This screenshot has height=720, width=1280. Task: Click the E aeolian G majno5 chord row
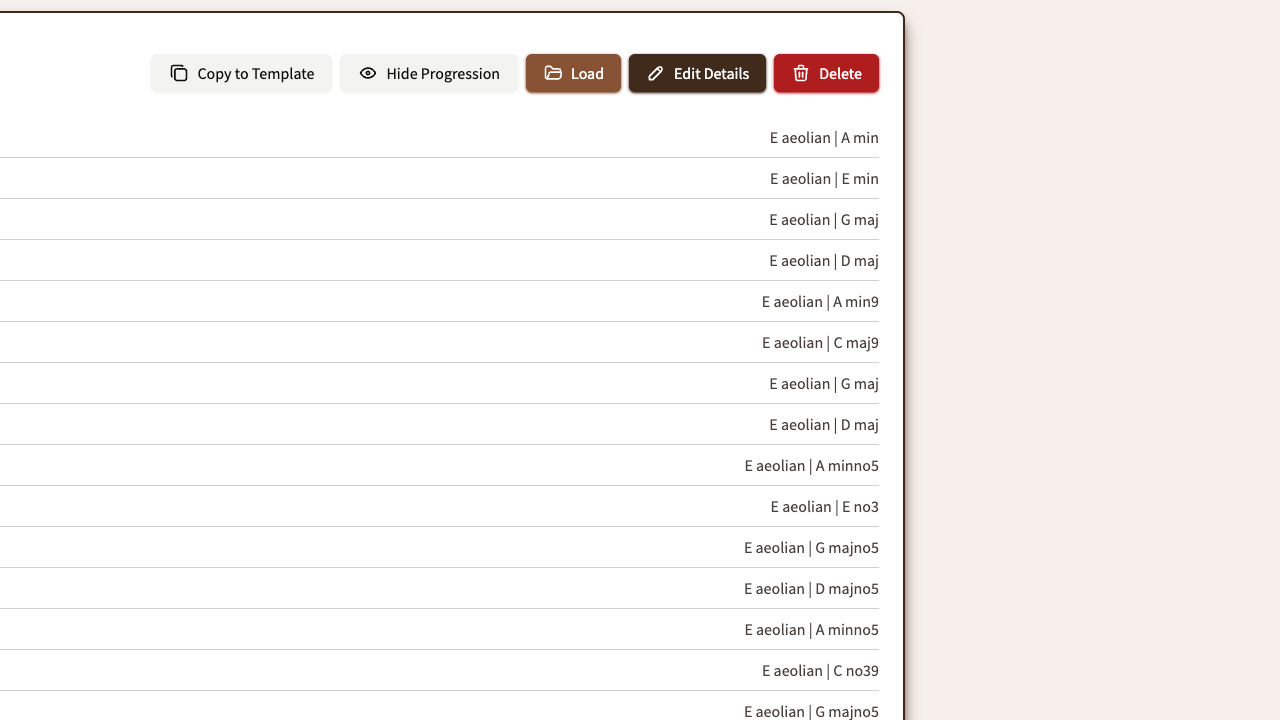pyautogui.click(x=811, y=547)
